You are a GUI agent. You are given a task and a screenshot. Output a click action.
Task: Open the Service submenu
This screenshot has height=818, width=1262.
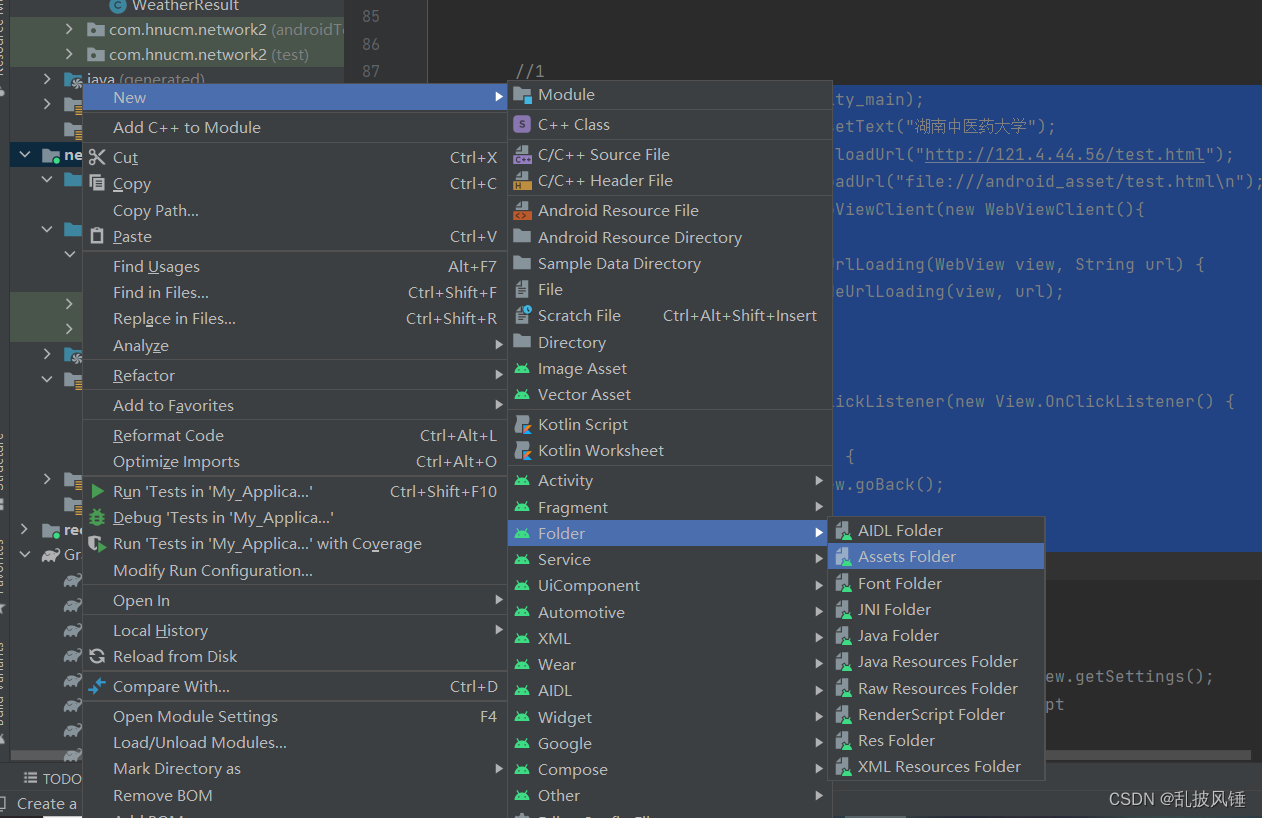click(x=670, y=560)
